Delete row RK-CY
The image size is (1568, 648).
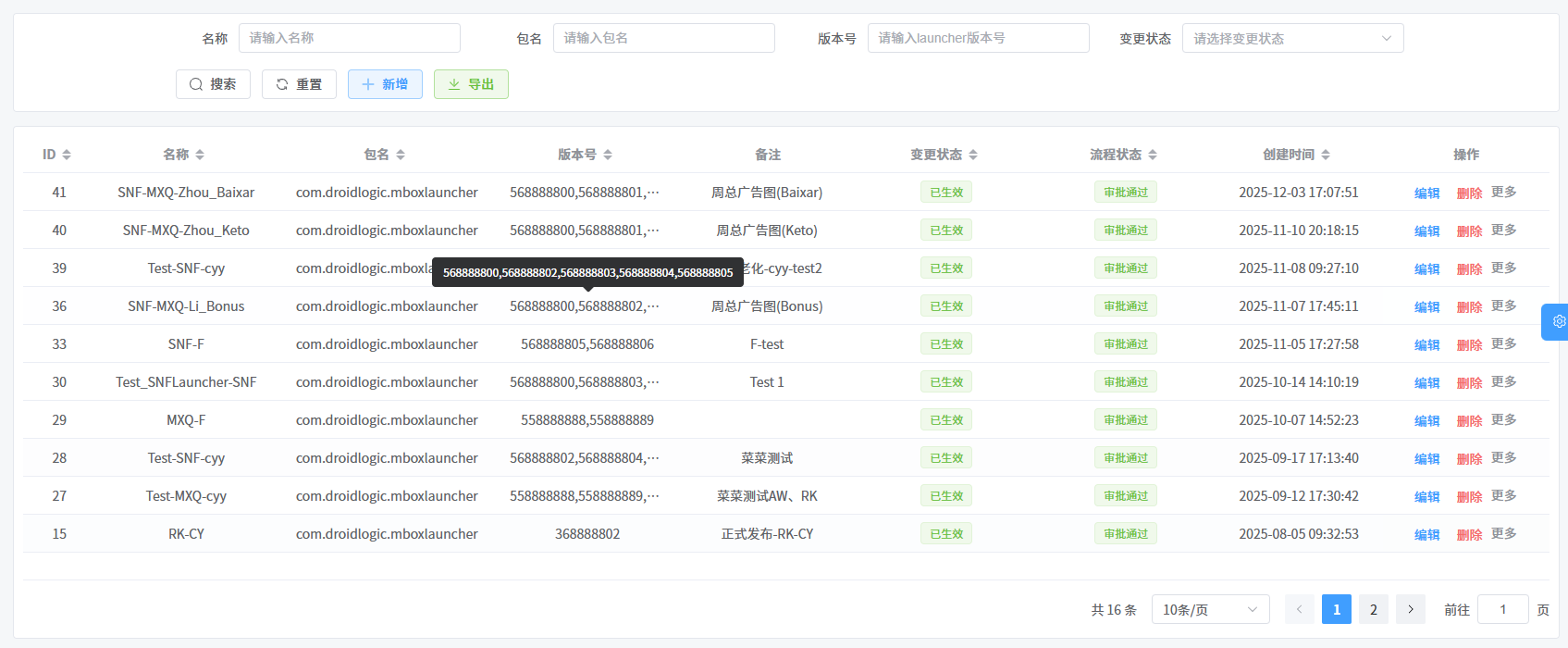click(1470, 535)
